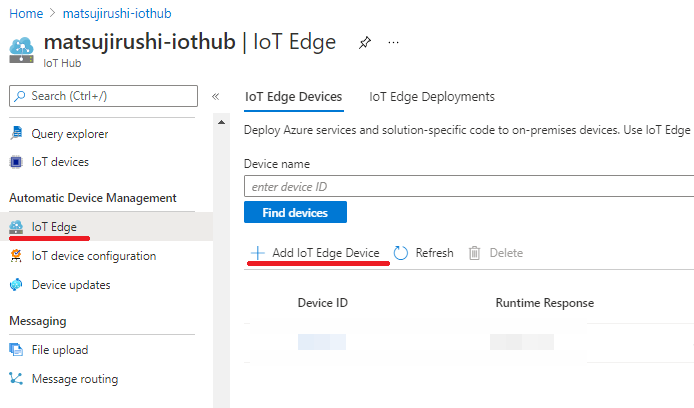The height and width of the screenshot is (408, 694).
Task: Click the Device updates icon
Action: click(x=16, y=285)
